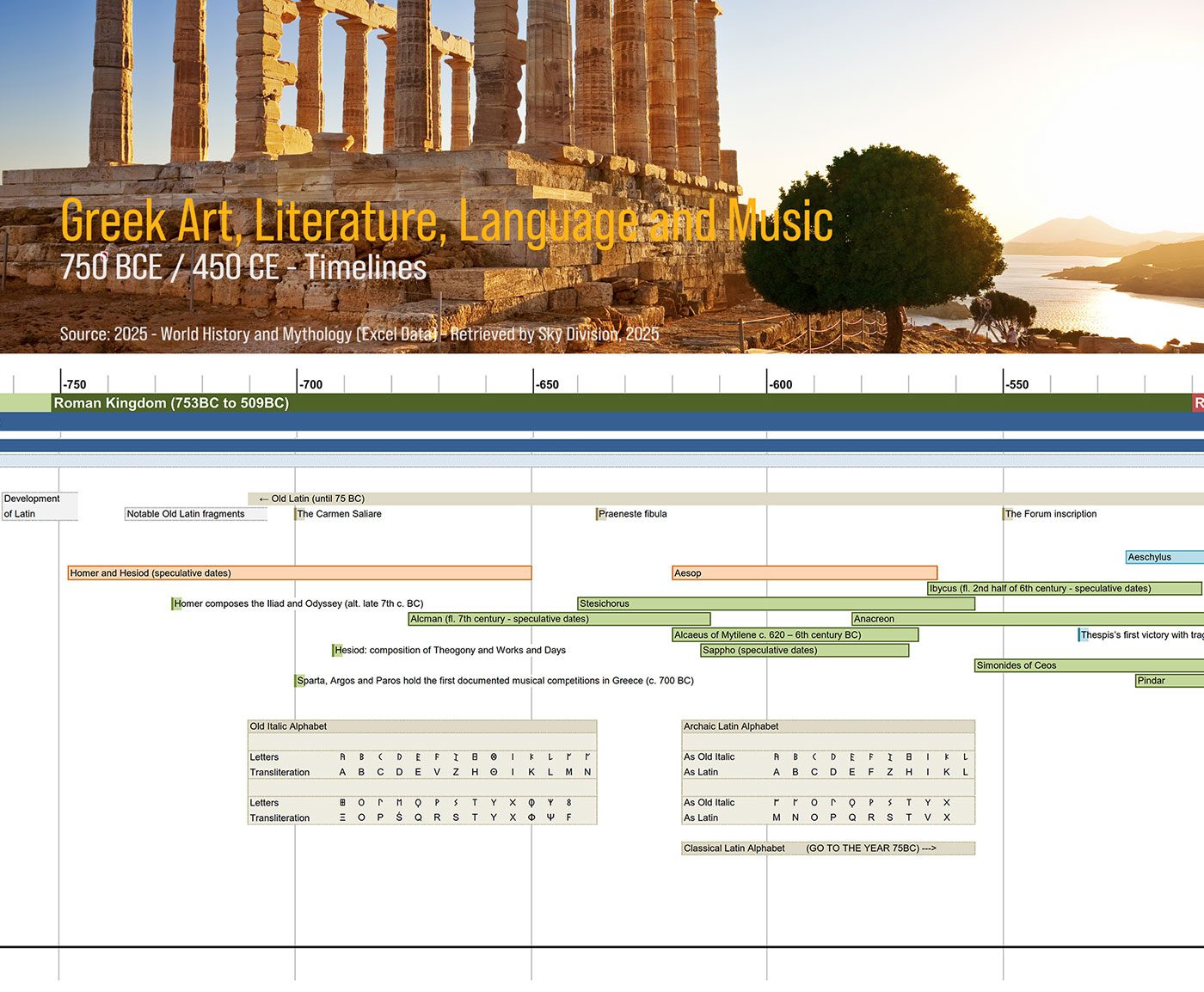Click The Carmen Saliare event label
The height and width of the screenshot is (992, 1204).
tap(339, 514)
